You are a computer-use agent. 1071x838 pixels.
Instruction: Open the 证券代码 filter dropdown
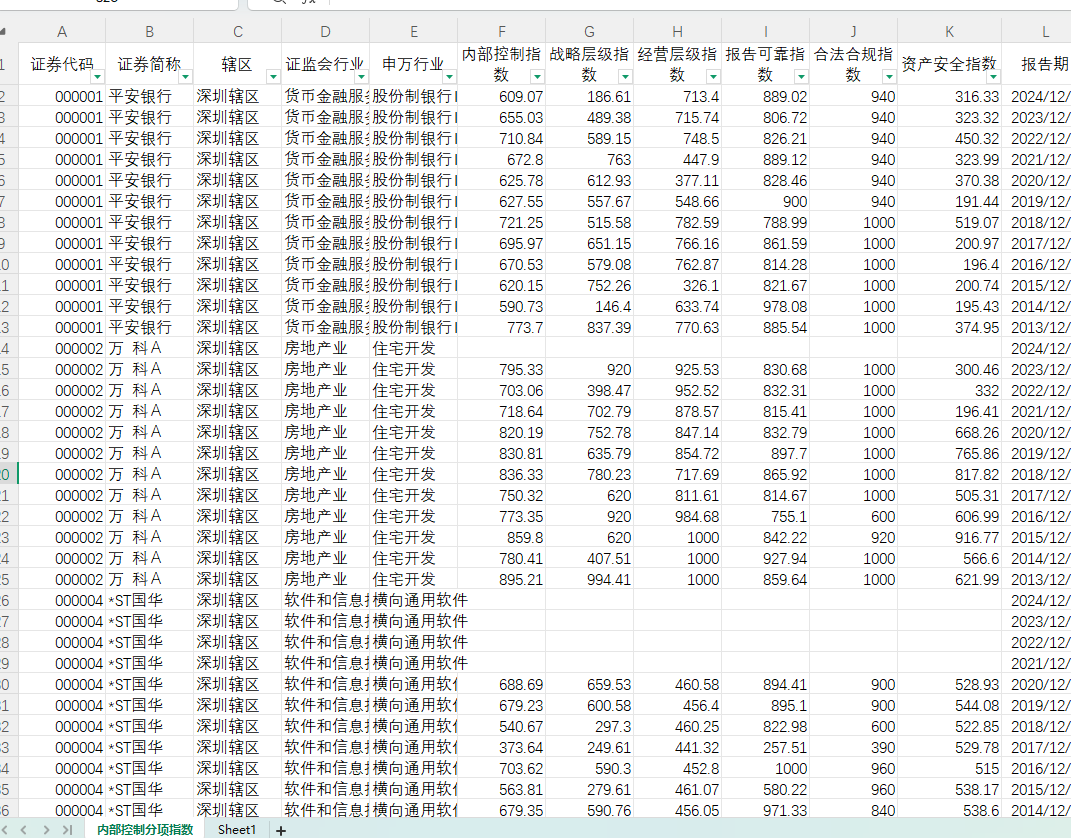coord(98,76)
